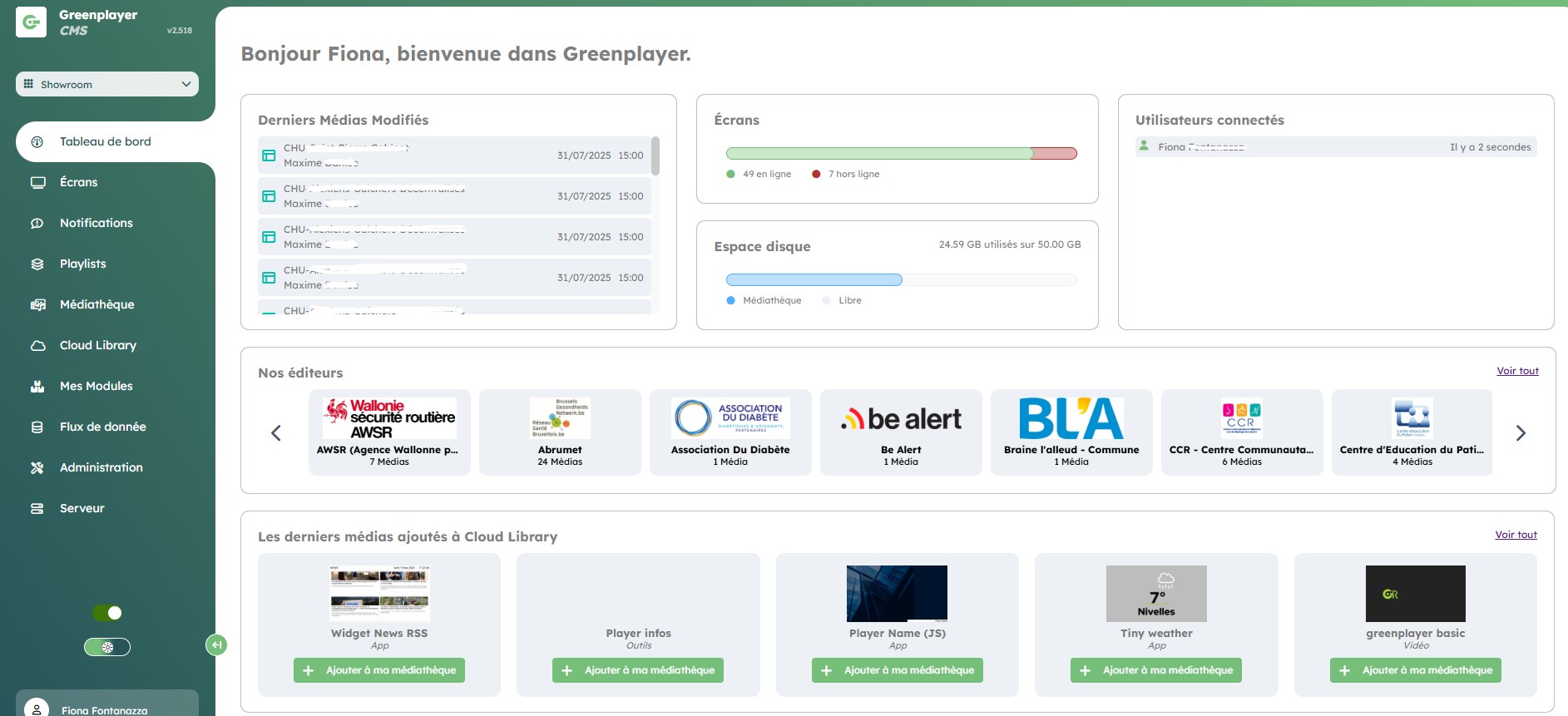Click the Administration tools icon
Viewport: 1568px width, 716px height.
[37, 467]
